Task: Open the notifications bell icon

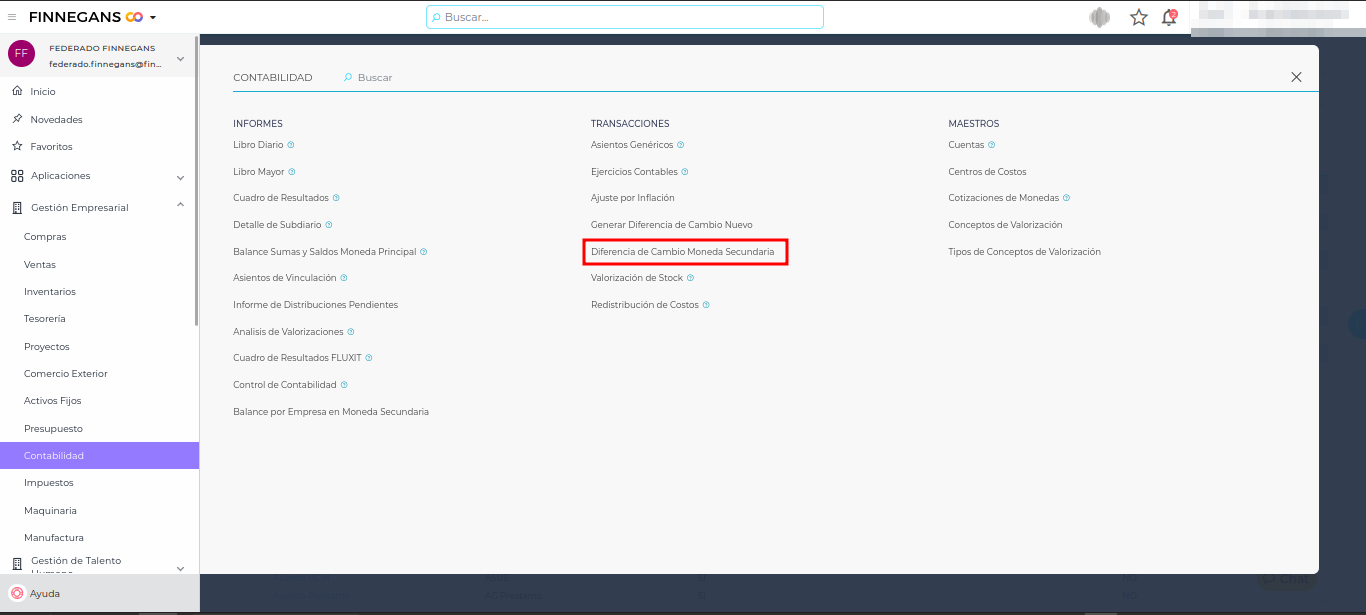Action: [x=1168, y=17]
